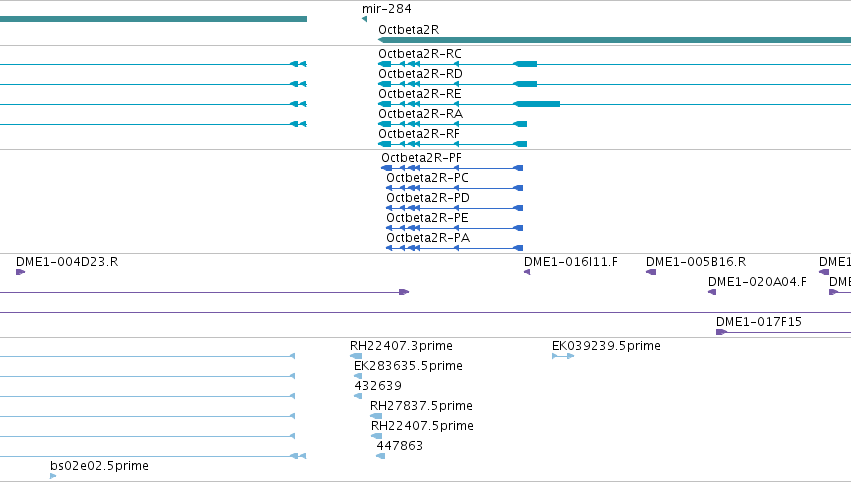Click the Octbeta2R-PD protein feature line
The width and height of the screenshot is (851, 482).
(455, 208)
